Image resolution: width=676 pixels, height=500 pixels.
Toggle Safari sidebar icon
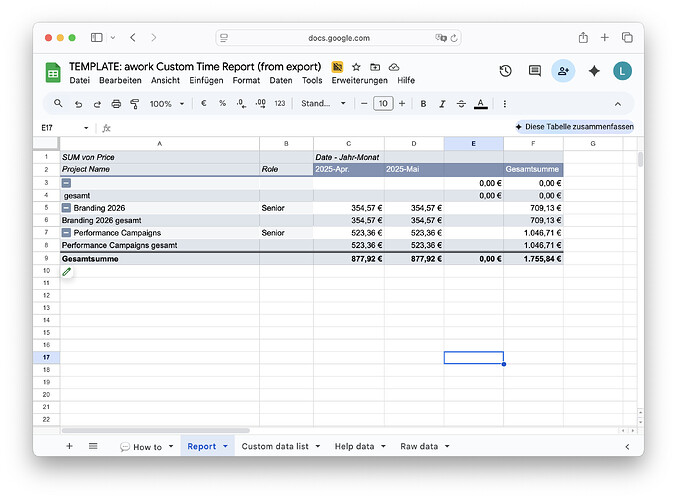click(x=97, y=38)
